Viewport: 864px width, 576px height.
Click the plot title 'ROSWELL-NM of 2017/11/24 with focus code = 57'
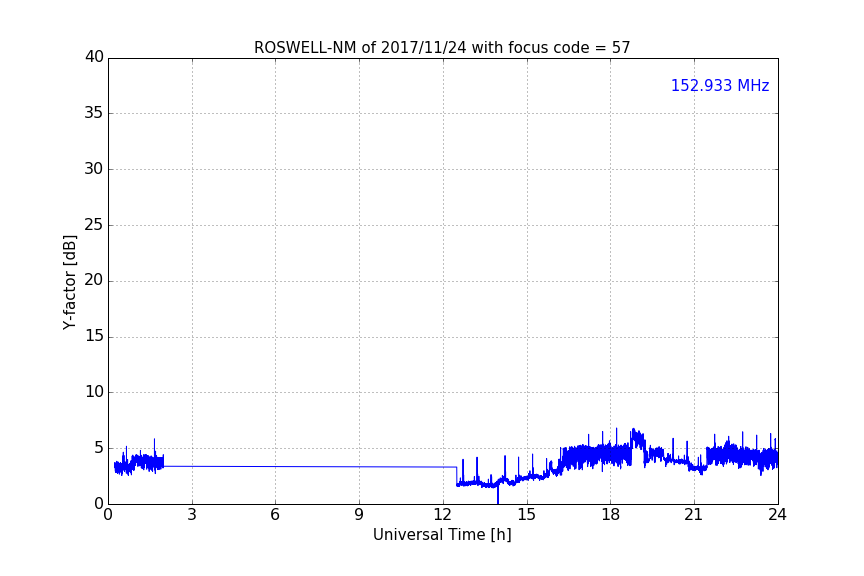click(442, 48)
